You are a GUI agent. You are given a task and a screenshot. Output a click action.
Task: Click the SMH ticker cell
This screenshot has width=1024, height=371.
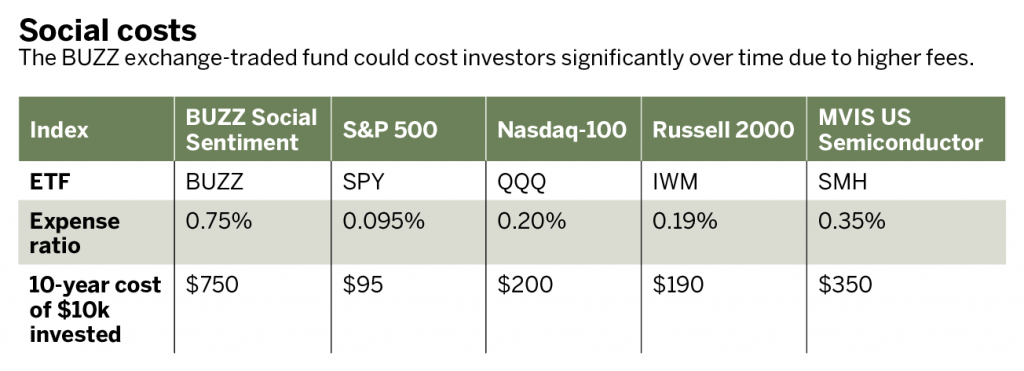[x=842, y=181]
